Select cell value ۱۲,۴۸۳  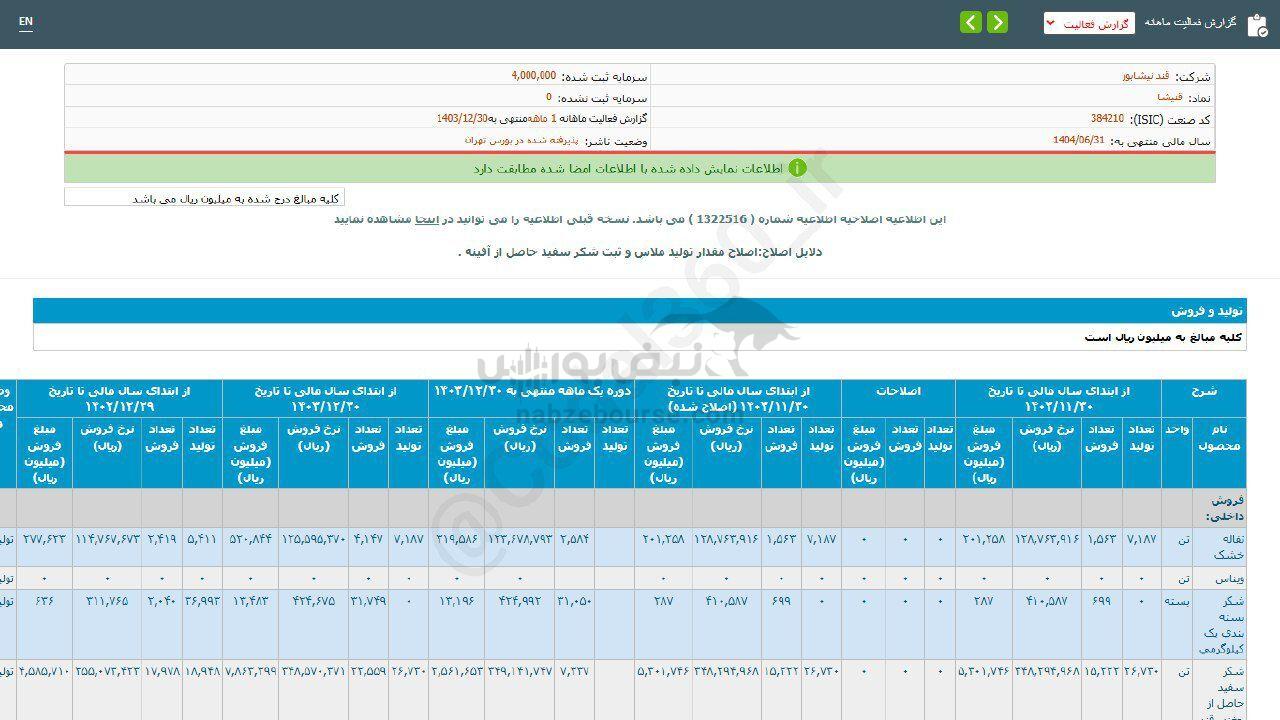tap(251, 600)
